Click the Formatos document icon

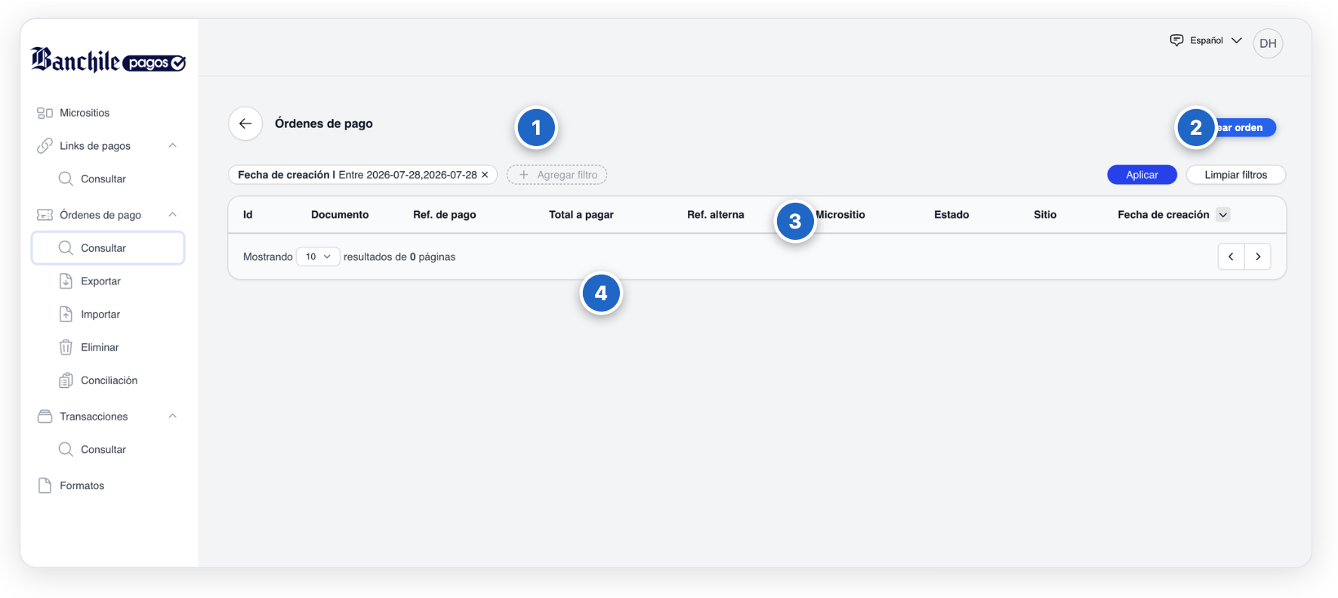pyautogui.click(x=44, y=485)
